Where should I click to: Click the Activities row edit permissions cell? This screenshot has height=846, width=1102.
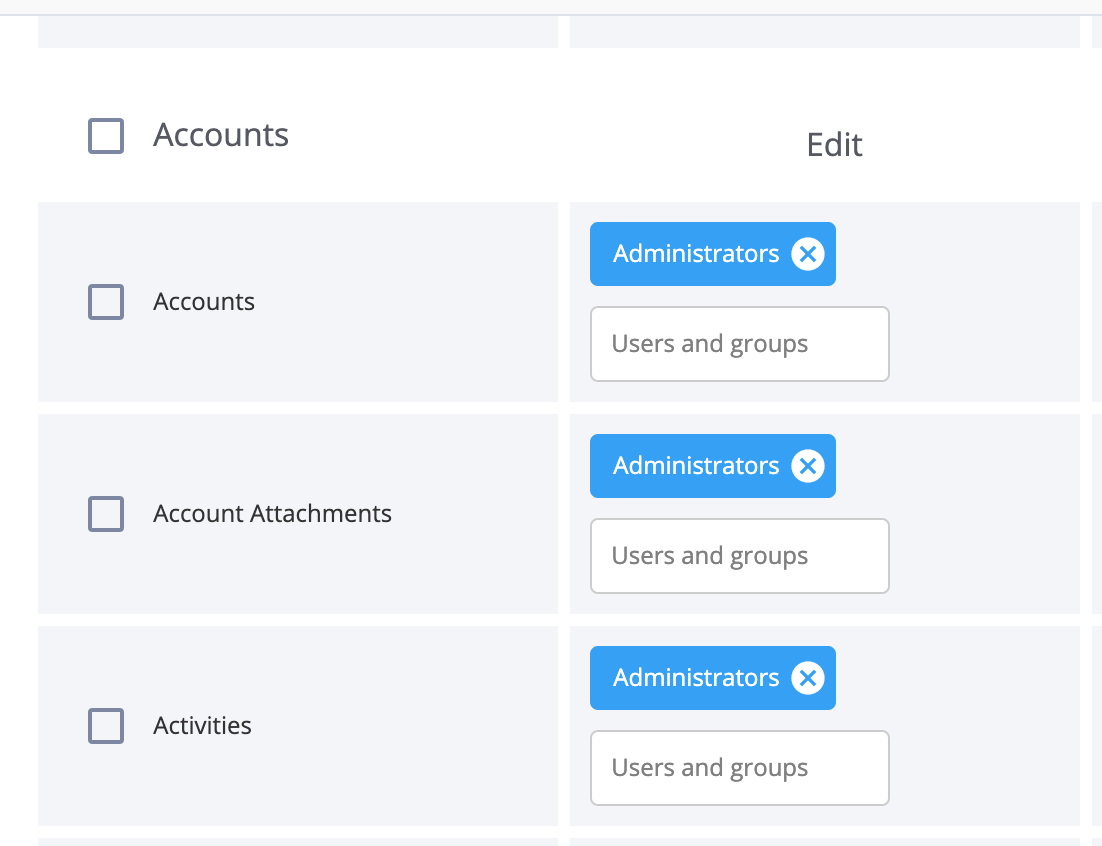(824, 726)
